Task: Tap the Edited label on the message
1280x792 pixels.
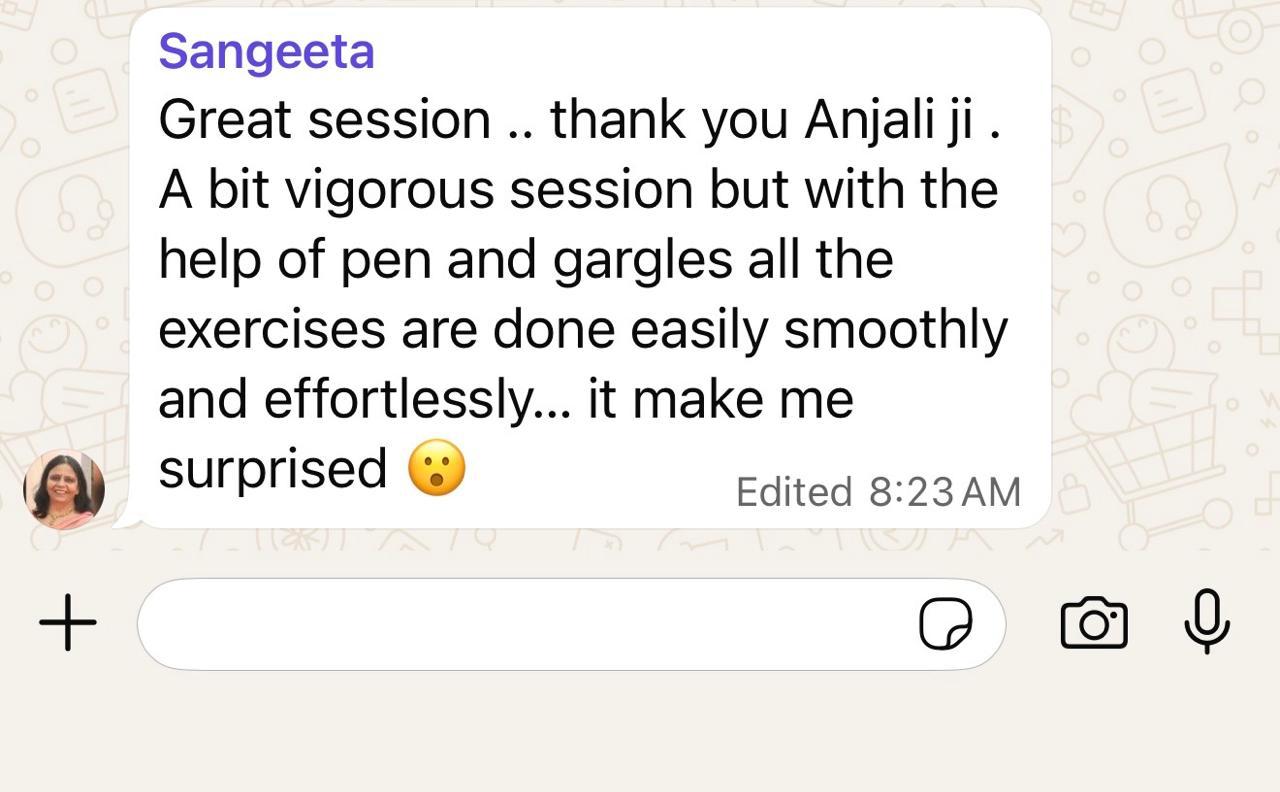Action: [794, 492]
